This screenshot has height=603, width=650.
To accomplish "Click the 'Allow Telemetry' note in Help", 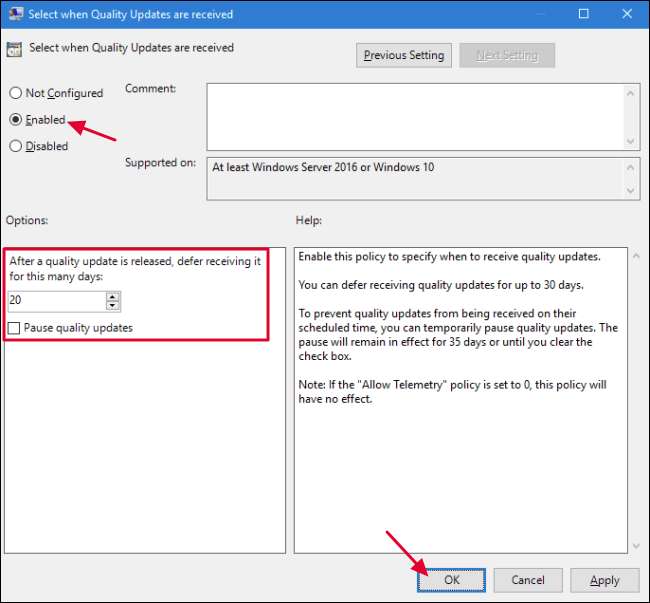I will [452, 392].
